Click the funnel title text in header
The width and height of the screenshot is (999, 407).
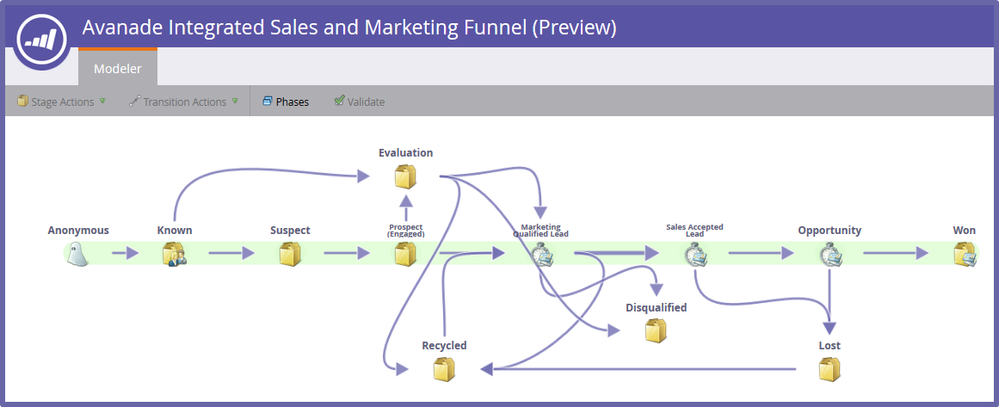[349, 27]
